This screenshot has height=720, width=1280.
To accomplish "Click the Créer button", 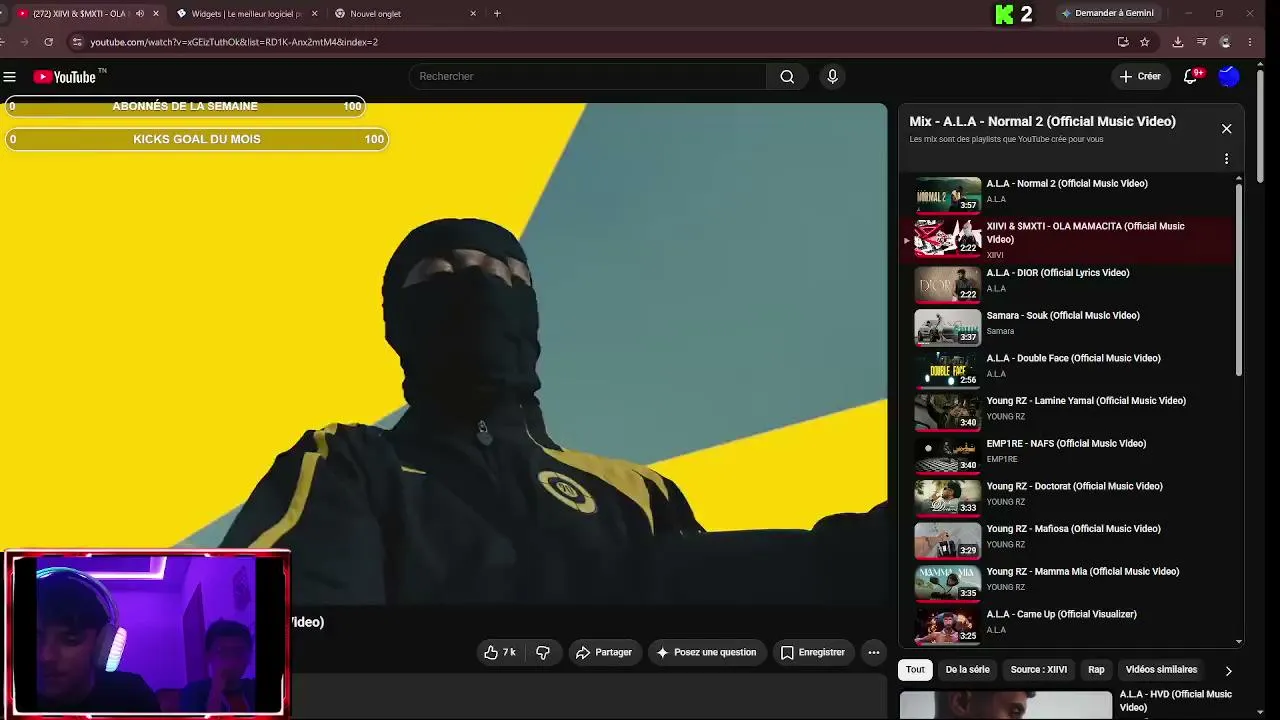I will pyautogui.click(x=1140, y=77).
